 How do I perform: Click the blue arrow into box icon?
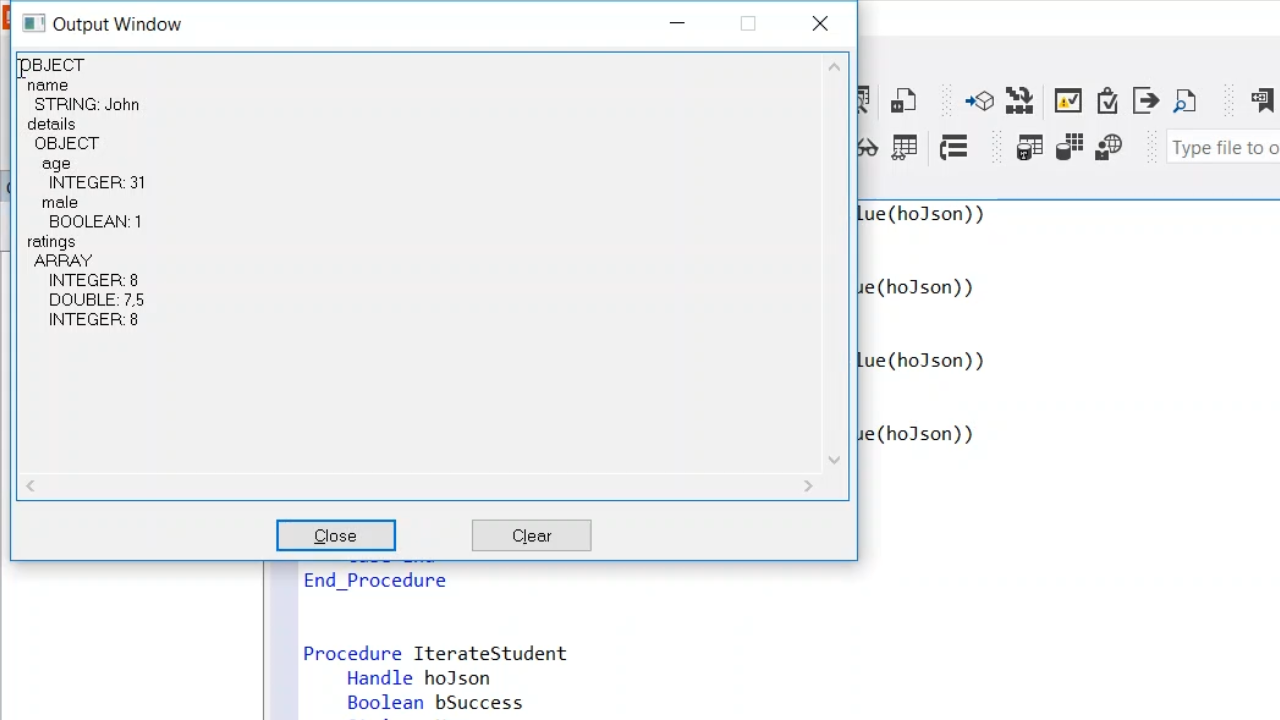[979, 100]
